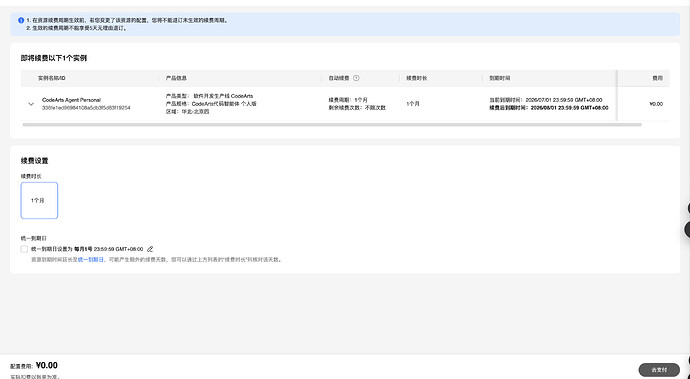Click the 剩余续费次数 不限次数 text
This screenshot has width=690, height=379.
click(357, 108)
